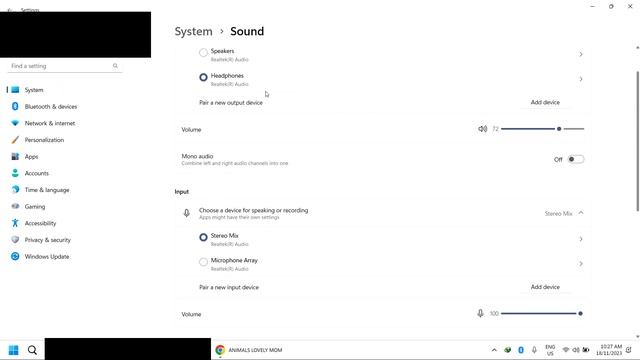Open Bluetooth & devices settings

51,107
